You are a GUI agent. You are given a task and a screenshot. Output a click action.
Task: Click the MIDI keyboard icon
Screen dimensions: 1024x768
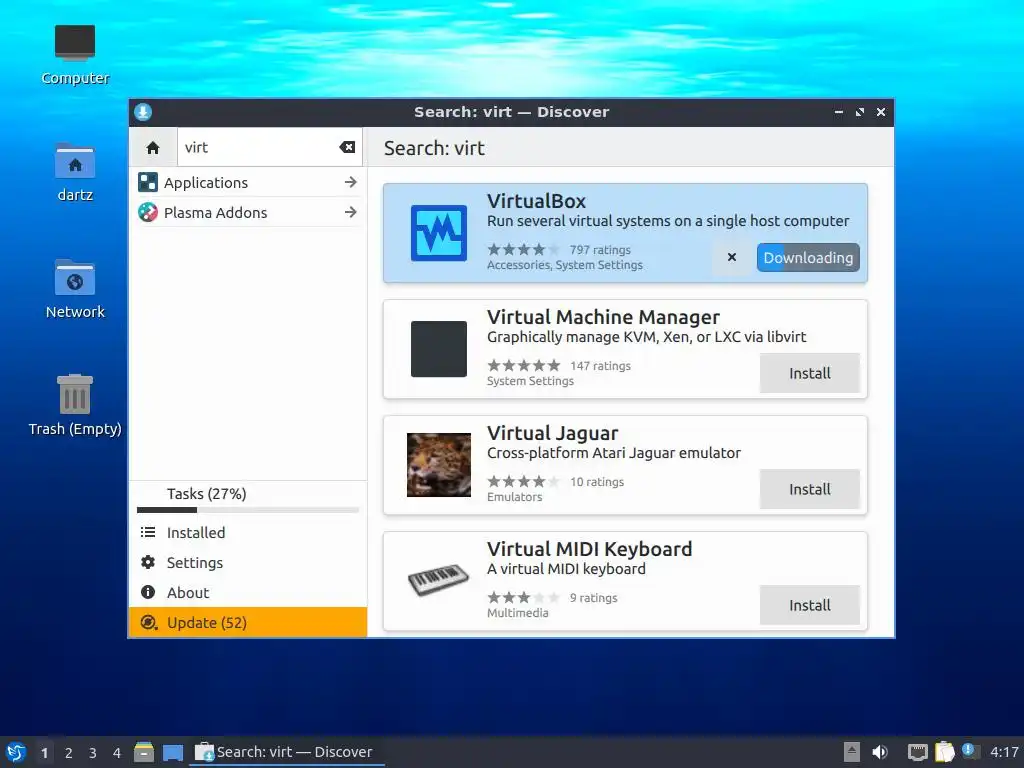pyautogui.click(x=439, y=579)
